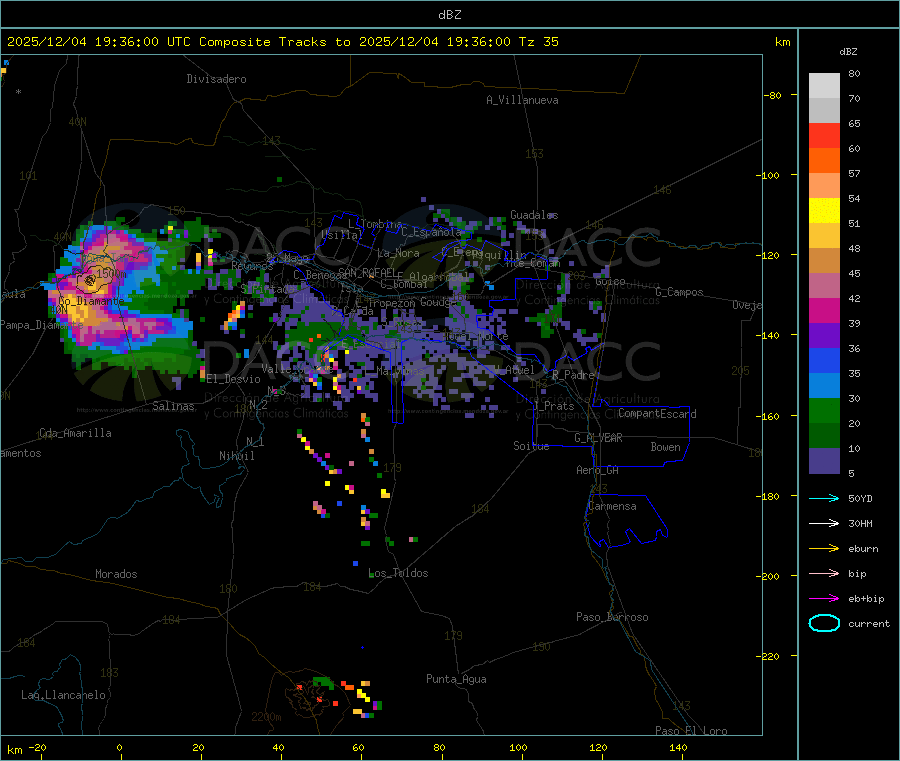The width and height of the screenshot is (900, 761).
Task: Select the red 60 dBZ color swatch
Action: click(x=824, y=135)
